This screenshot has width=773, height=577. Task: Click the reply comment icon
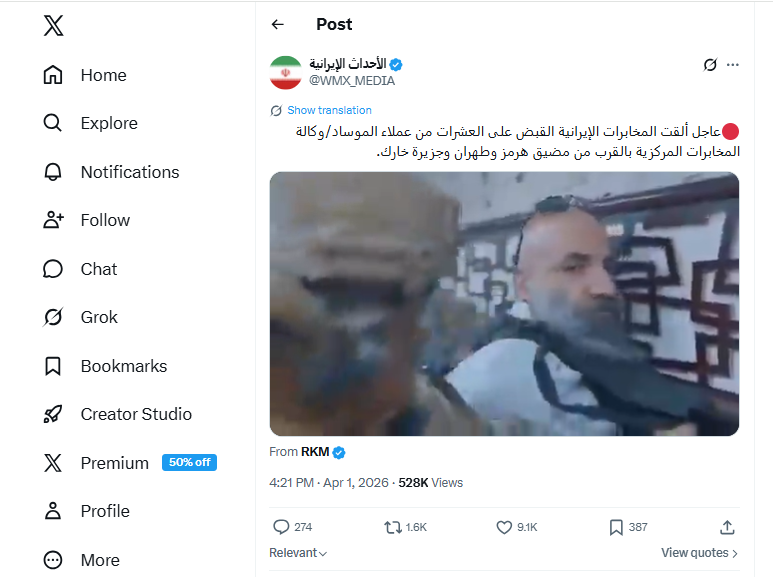pyautogui.click(x=280, y=527)
